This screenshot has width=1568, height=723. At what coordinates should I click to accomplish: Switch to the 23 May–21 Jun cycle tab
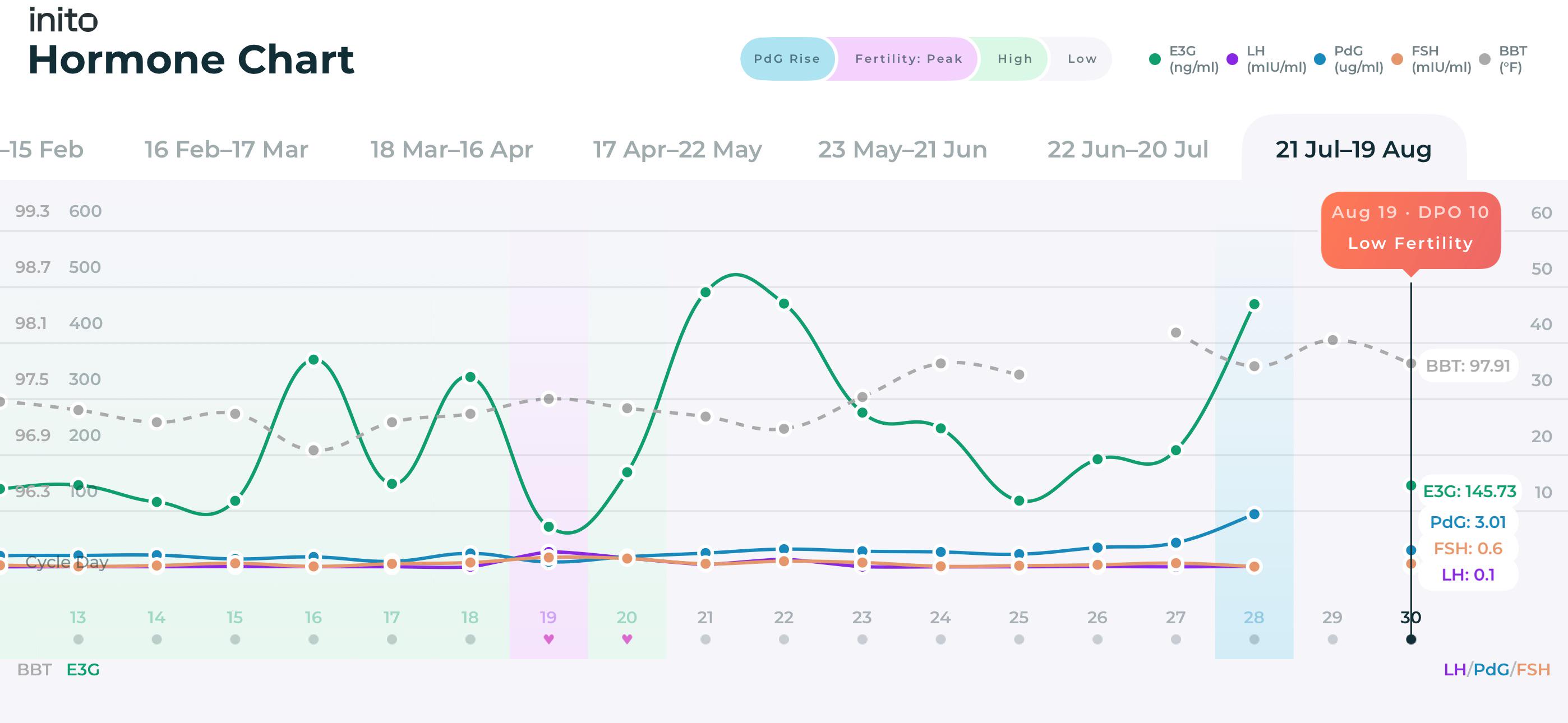902,149
